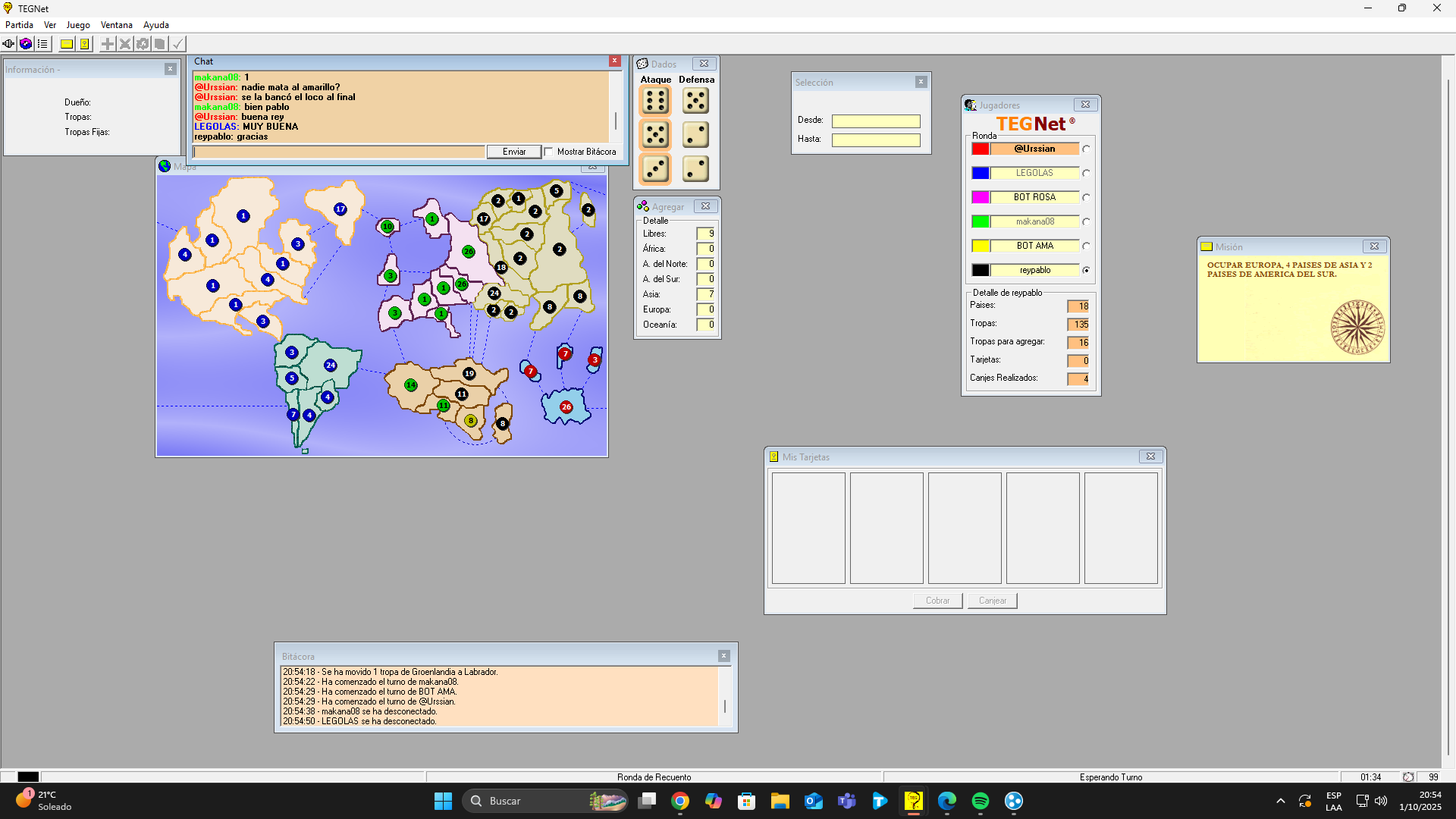Viewport: 1456px width, 819px height.
Task: Click the gray plus add-troops toolbar icon
Action: [x=108, y=44]
